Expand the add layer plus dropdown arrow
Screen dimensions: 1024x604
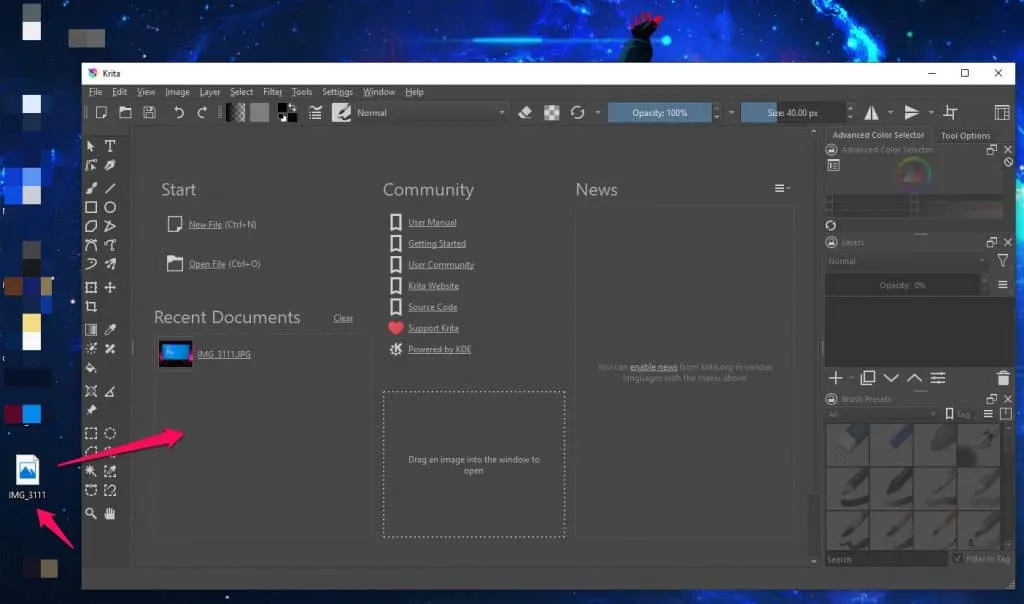coord(851,378)
